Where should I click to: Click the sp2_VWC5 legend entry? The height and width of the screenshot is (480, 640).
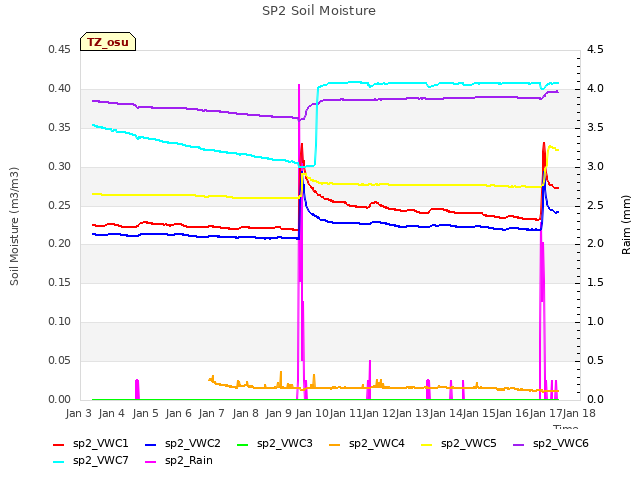(459, 444)
